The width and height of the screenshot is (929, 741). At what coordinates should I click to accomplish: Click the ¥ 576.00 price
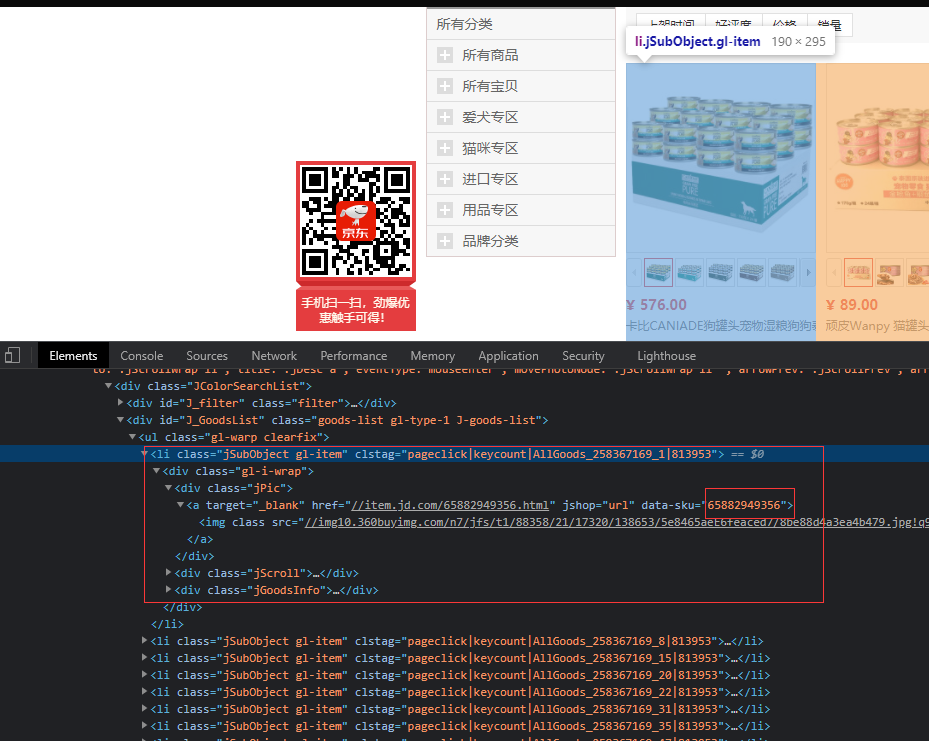(x=656, y=305)
